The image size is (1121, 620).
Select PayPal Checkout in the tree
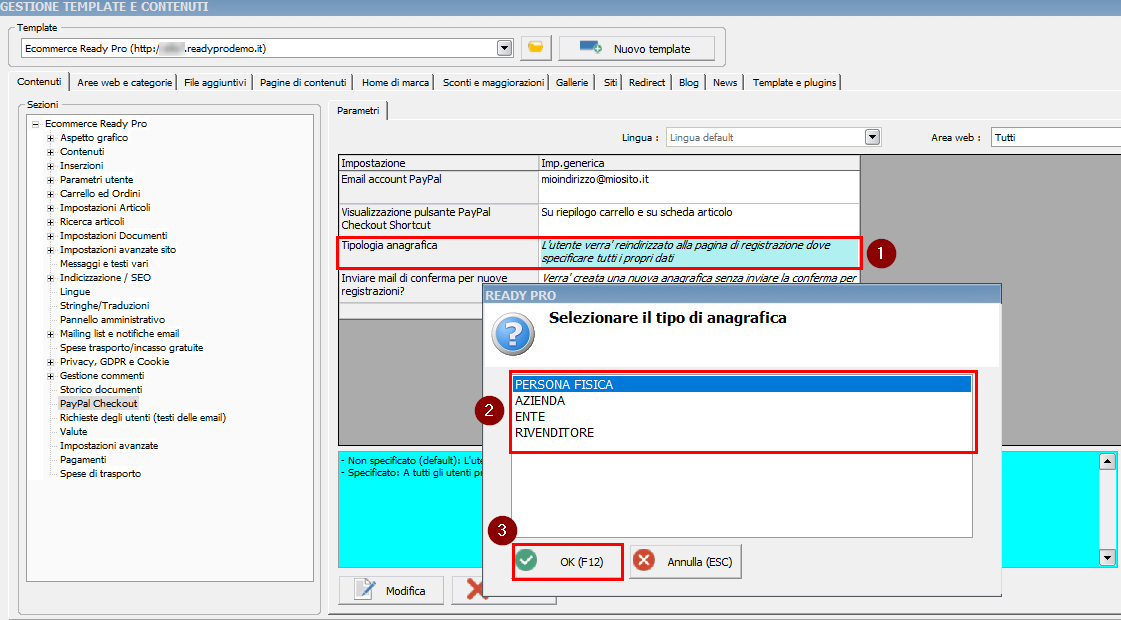pos(99,403)
